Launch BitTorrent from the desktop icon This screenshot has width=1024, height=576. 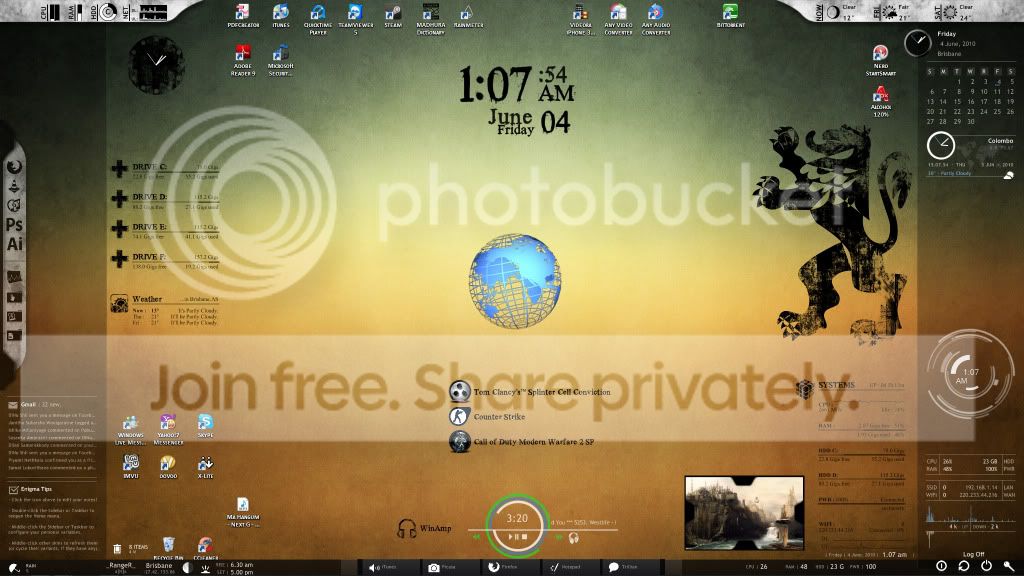tap(730, 16)
